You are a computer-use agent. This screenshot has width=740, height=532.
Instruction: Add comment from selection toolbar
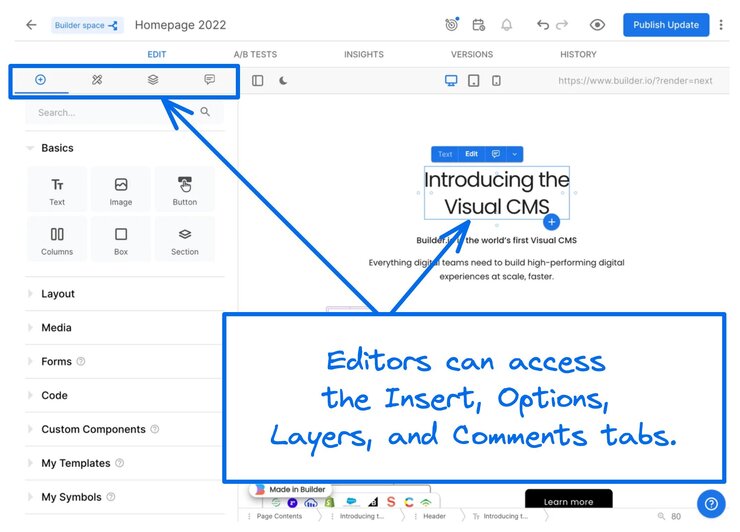(x=496, y=154)
